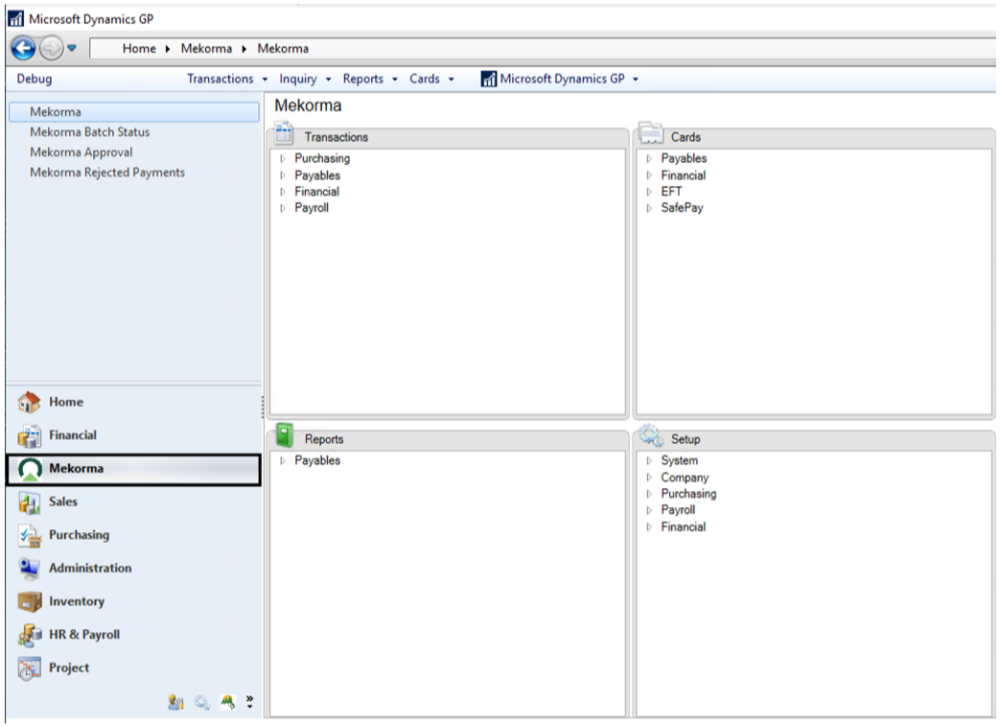Image resolution: width=1000 pixels, height=726 pixels.
Task: Expand Purchasing under Transactions
Action: click(283, 159)
